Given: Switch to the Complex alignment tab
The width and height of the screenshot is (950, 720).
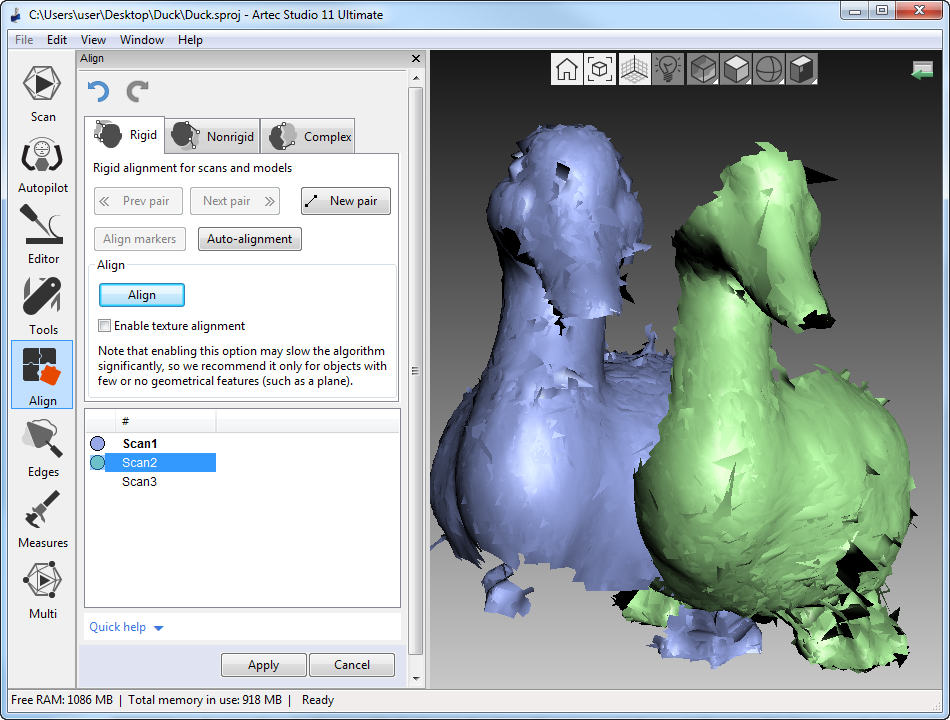Looking at the screenshot, I should coord(308,136).
